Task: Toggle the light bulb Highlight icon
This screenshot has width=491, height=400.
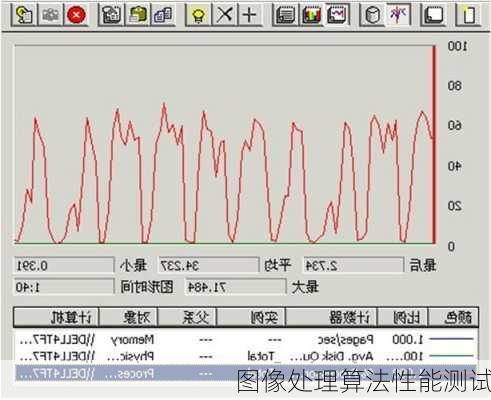Action: coord(198,15)
